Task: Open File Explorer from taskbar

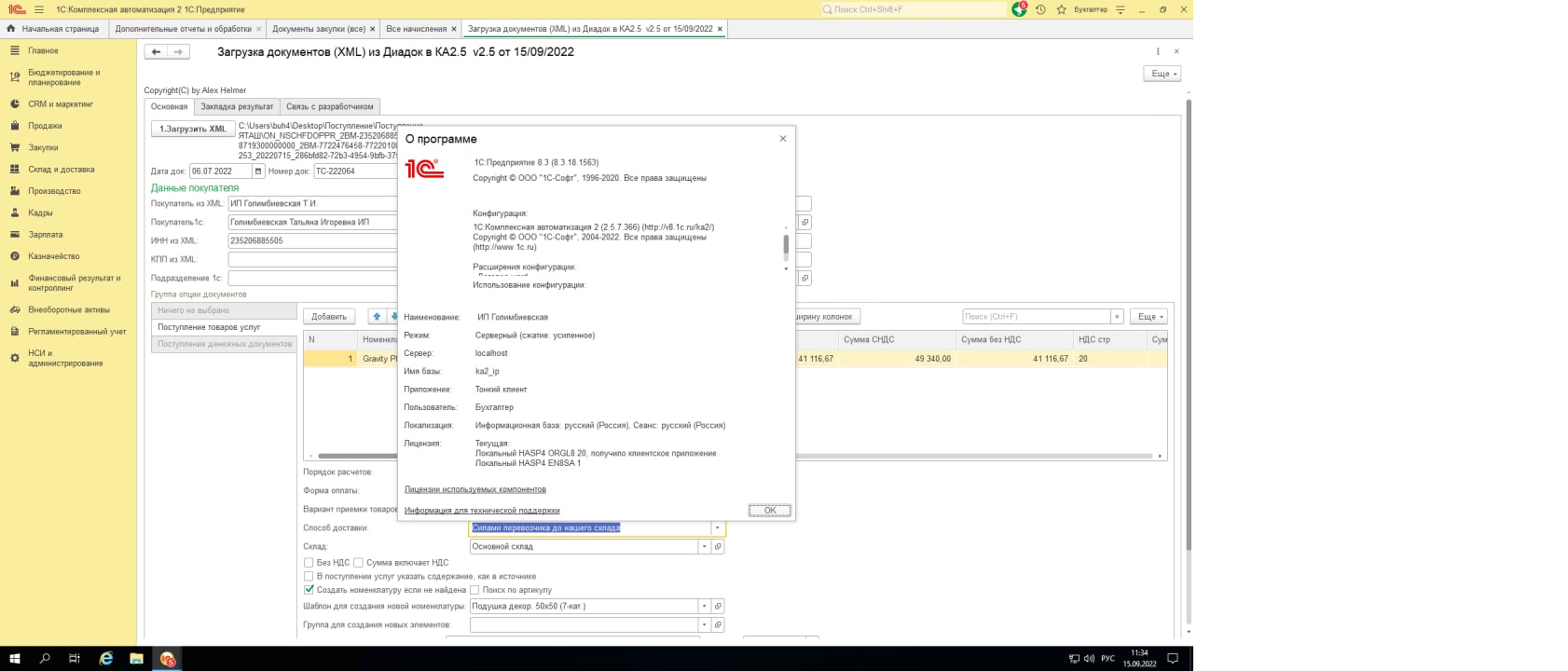Action: click(136, 659)
